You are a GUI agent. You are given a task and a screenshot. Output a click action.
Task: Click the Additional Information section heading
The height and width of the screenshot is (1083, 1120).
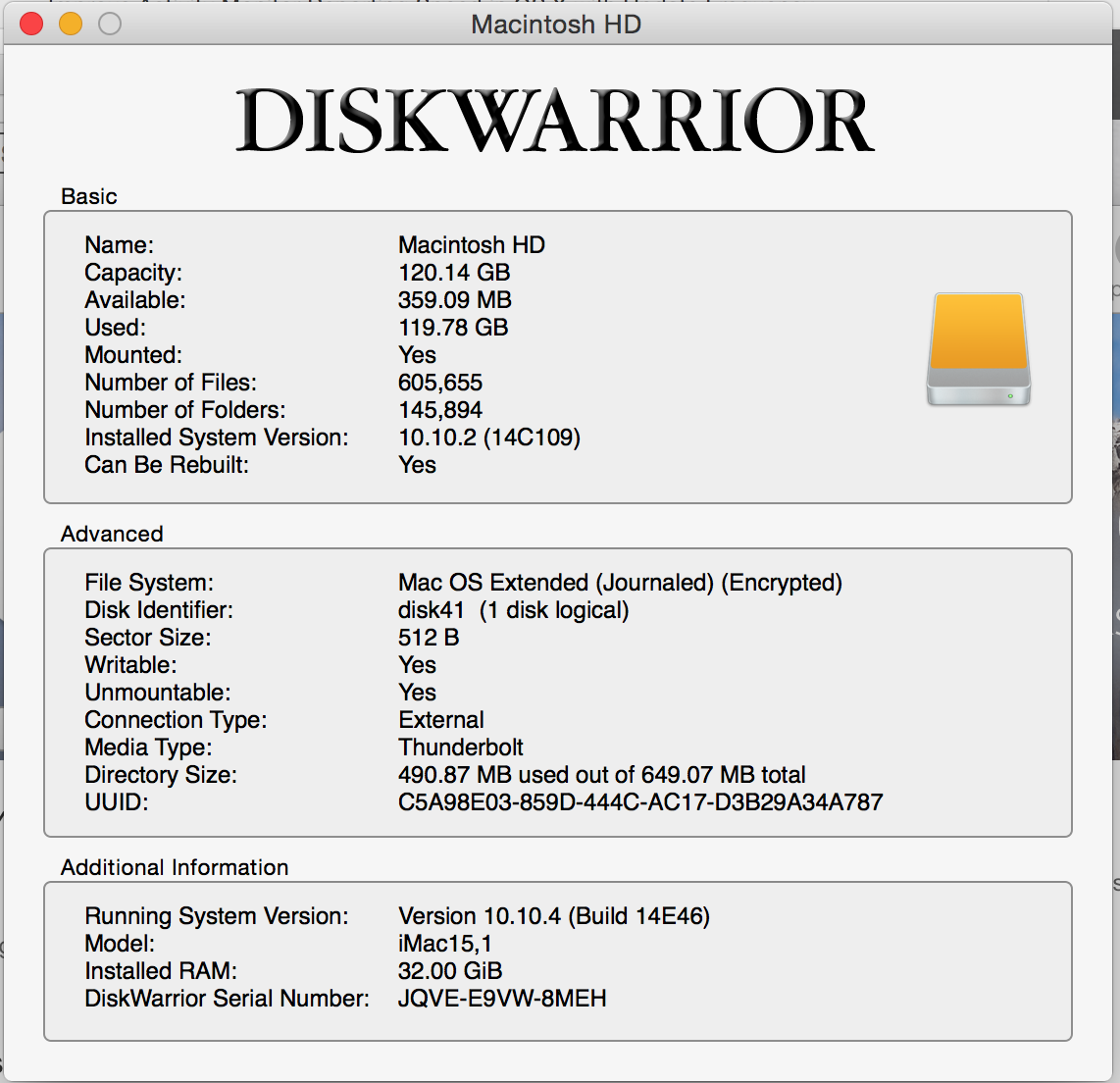175,867
